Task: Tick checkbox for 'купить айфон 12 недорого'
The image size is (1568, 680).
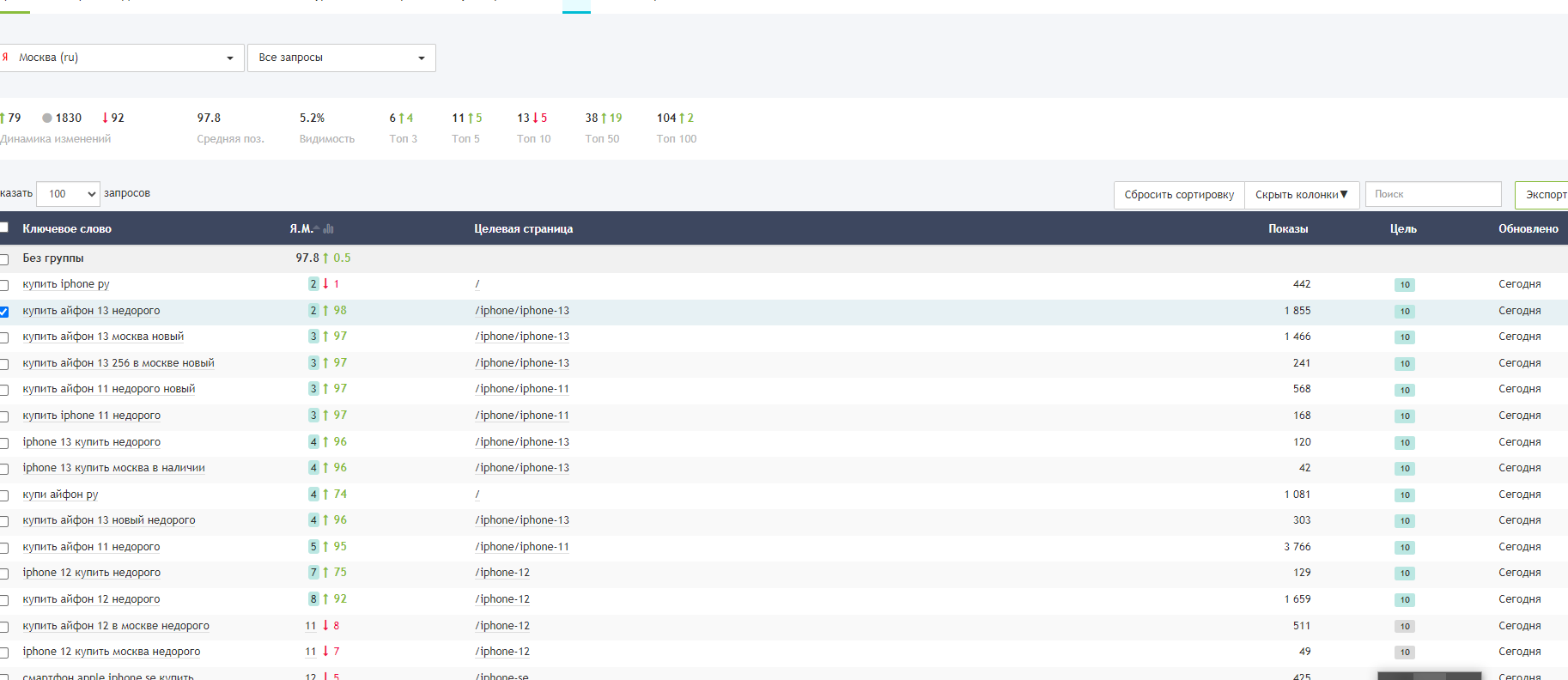Action: (3, 600)
